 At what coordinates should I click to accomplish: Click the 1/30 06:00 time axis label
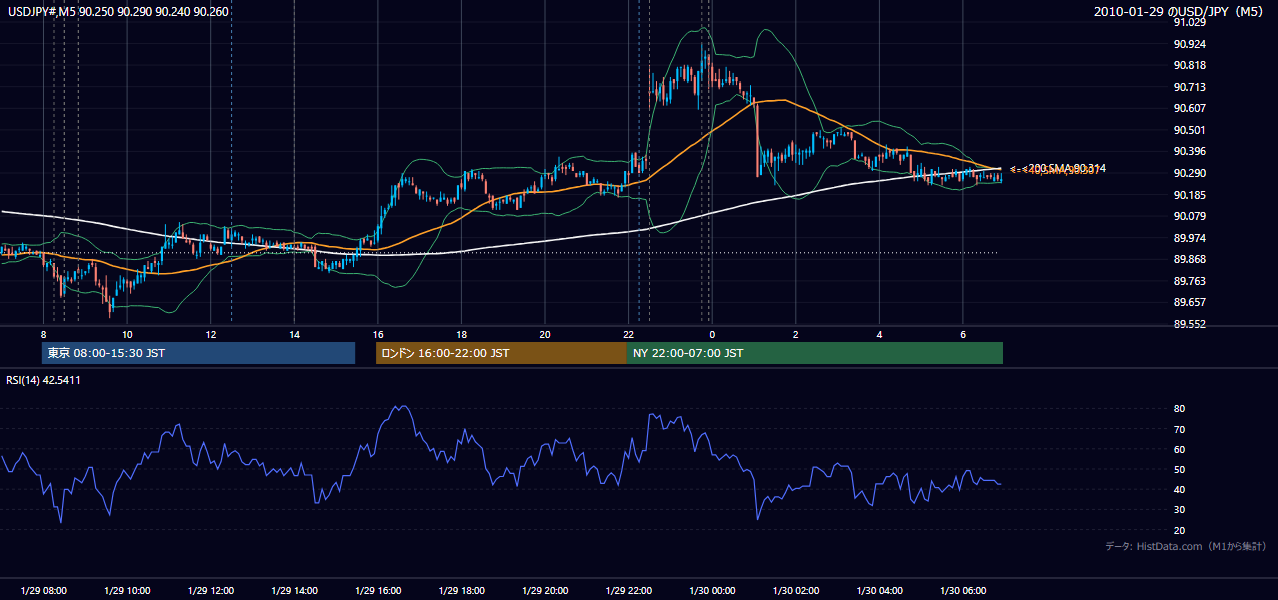point(963,591)
